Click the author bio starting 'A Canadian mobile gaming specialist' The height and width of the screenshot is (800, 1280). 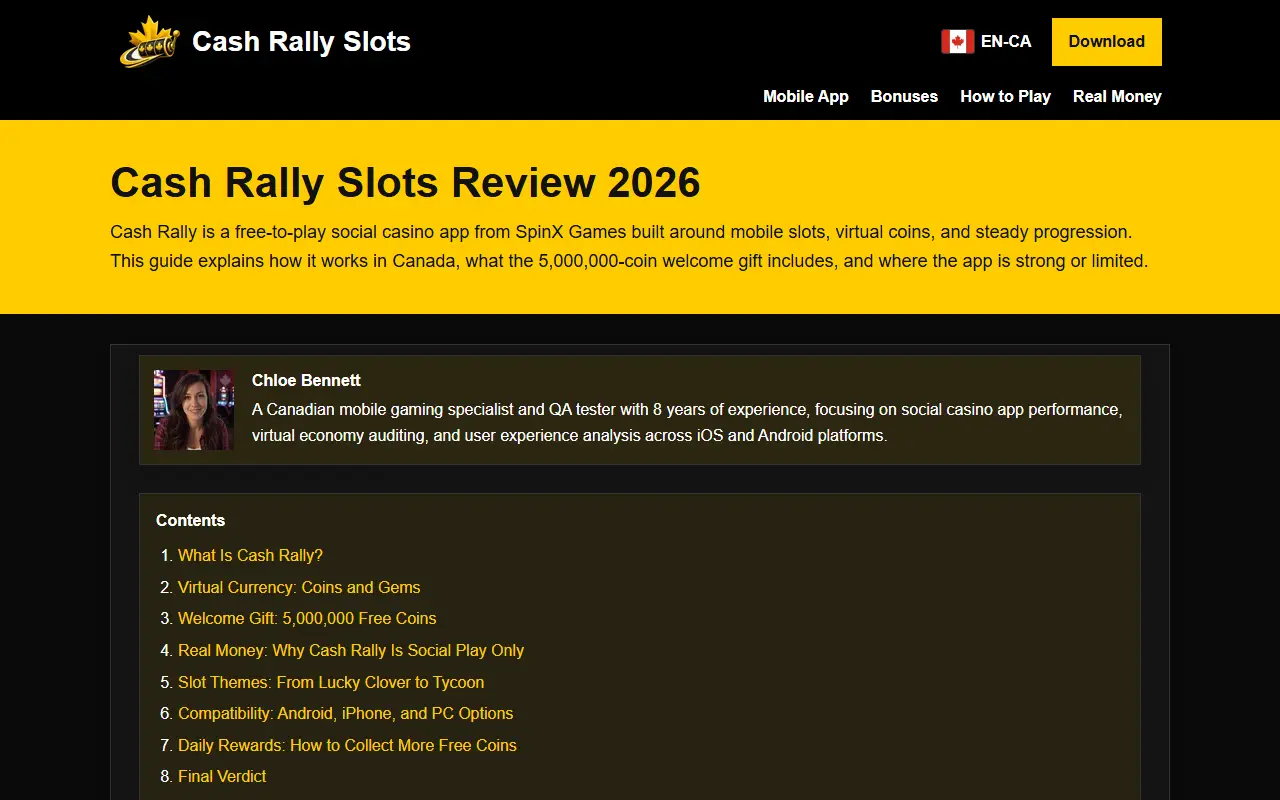687,423
